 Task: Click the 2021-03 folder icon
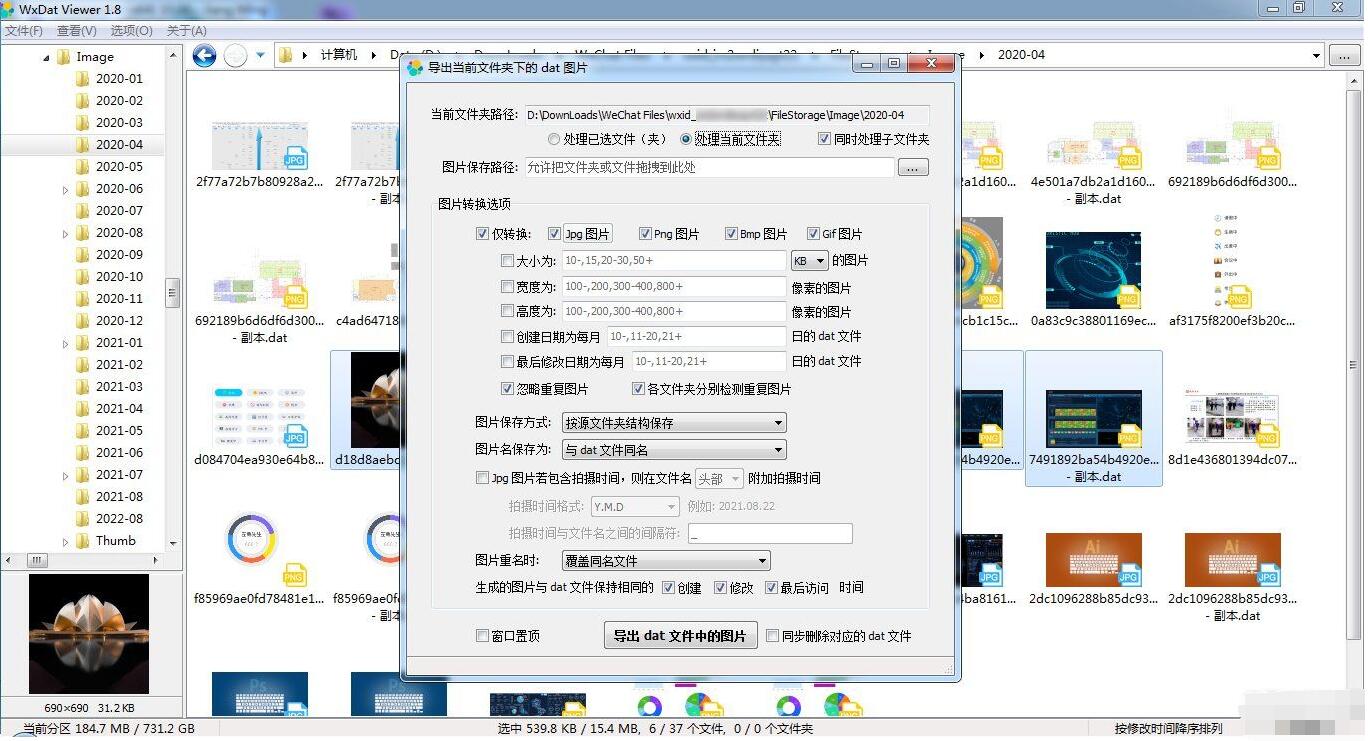tap(83, 387)
